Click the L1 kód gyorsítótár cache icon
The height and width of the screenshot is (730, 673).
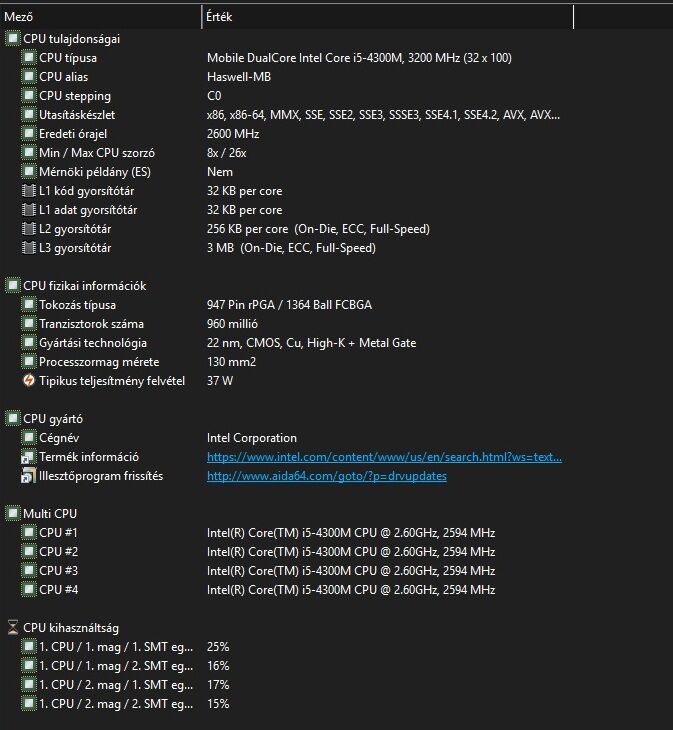tap(29, 191)
